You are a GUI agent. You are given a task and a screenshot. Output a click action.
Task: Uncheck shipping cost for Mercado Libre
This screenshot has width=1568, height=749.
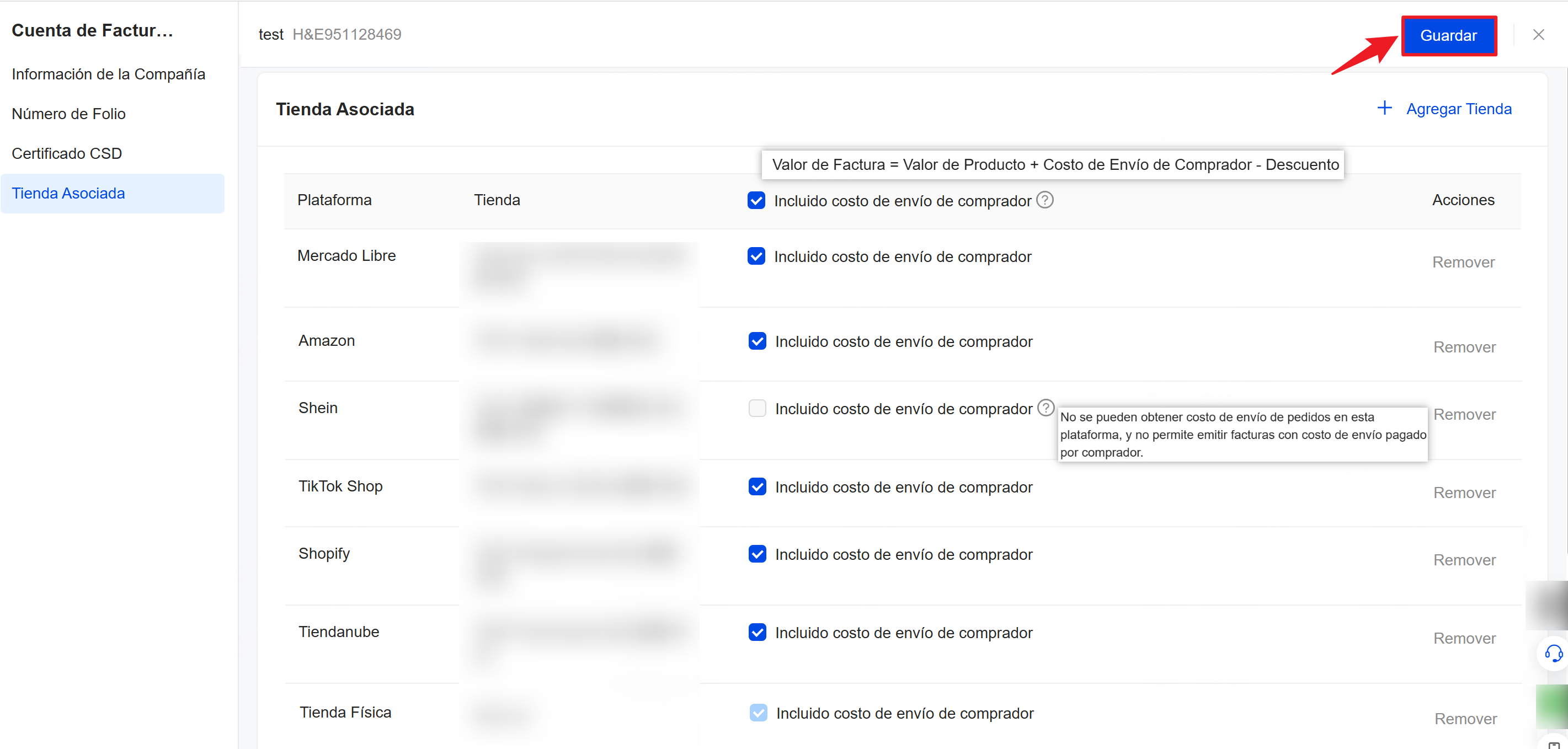(756, 256)
